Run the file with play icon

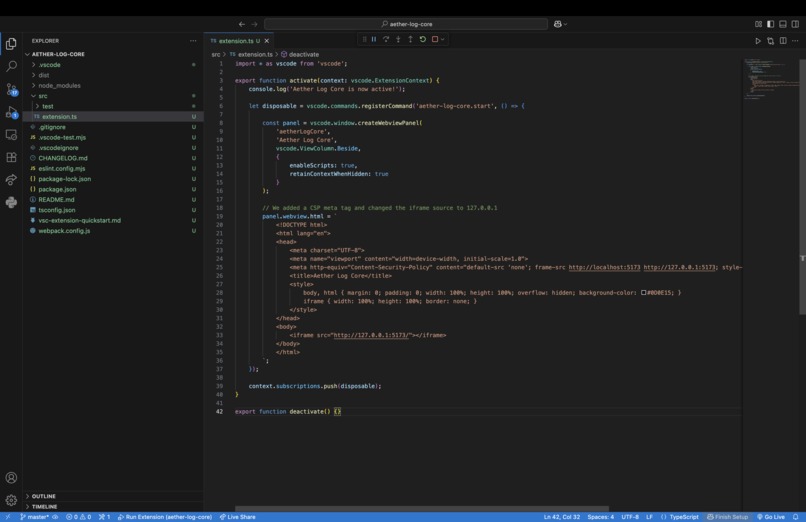tap(758, 41)
